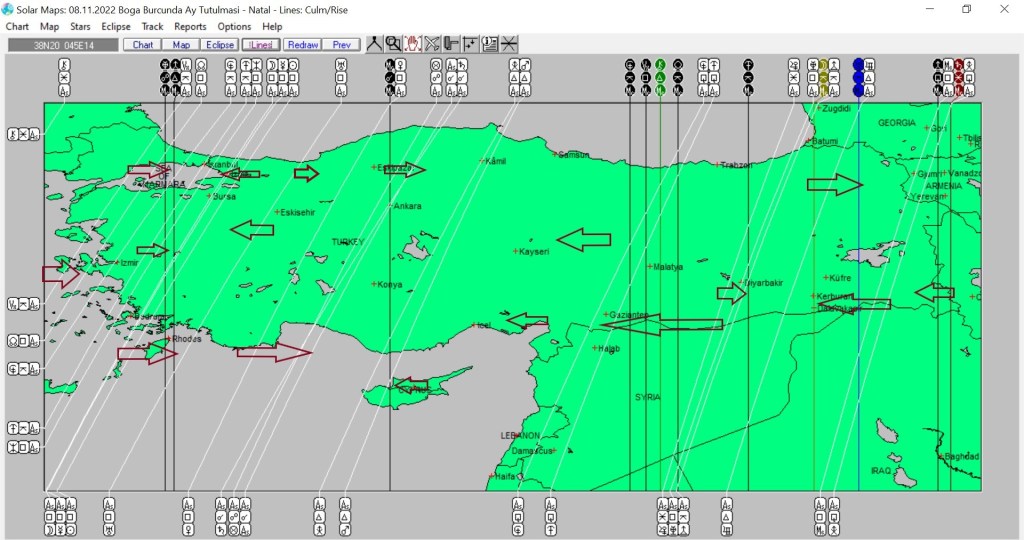Activate the magnifier zoom tool

tap(393, 44)
